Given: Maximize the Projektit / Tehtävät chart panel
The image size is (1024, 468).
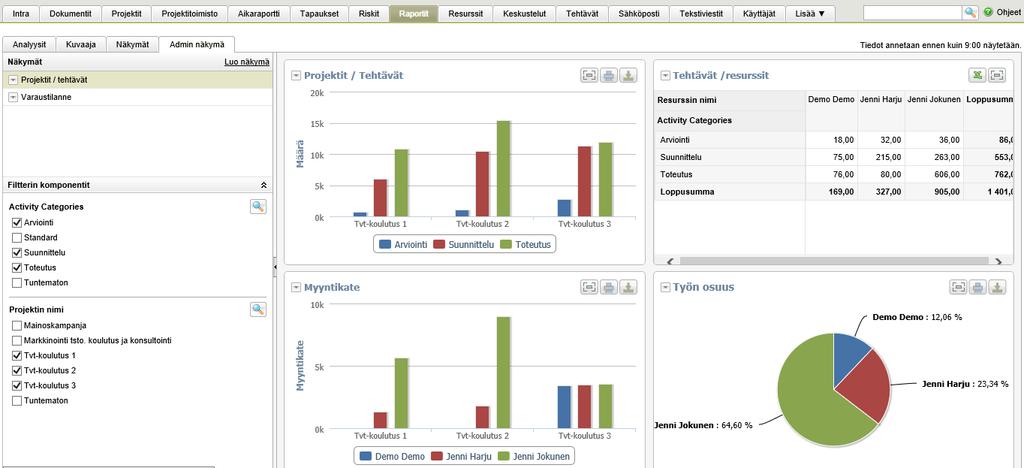Looking at the screenshot, I should point(589,76).
